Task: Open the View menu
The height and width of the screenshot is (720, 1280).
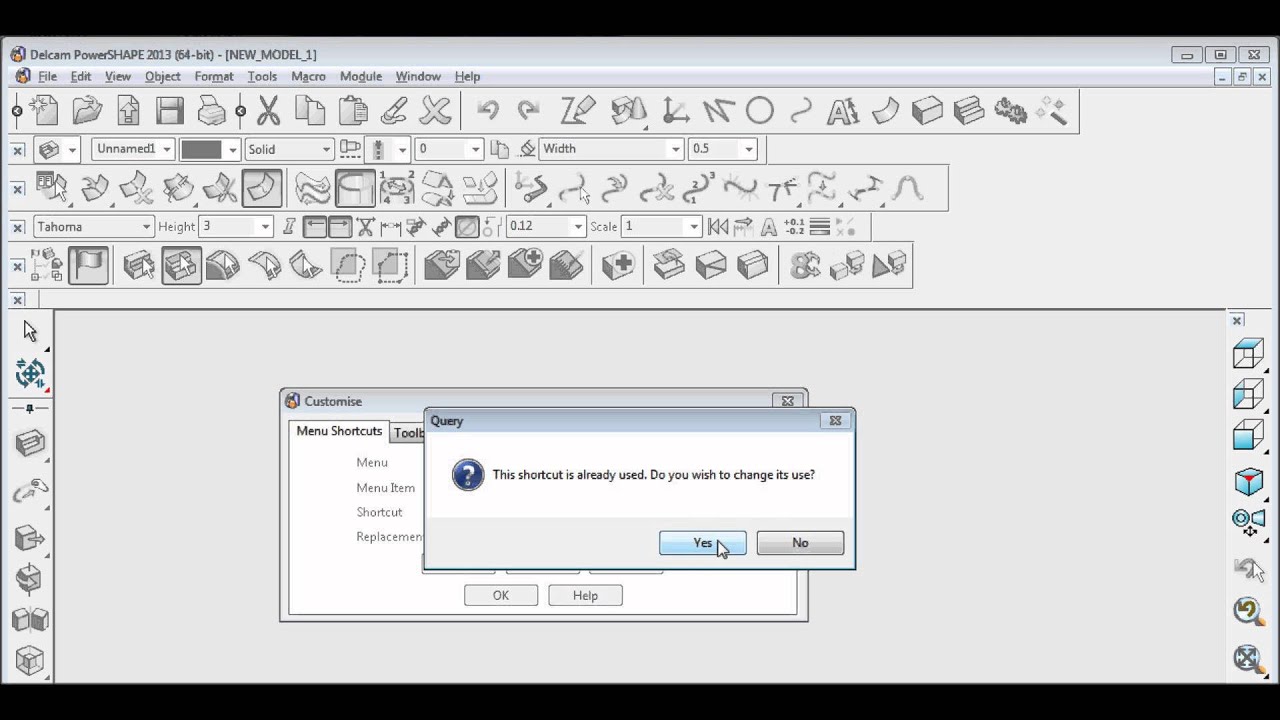Action: [x=118, y=76]
